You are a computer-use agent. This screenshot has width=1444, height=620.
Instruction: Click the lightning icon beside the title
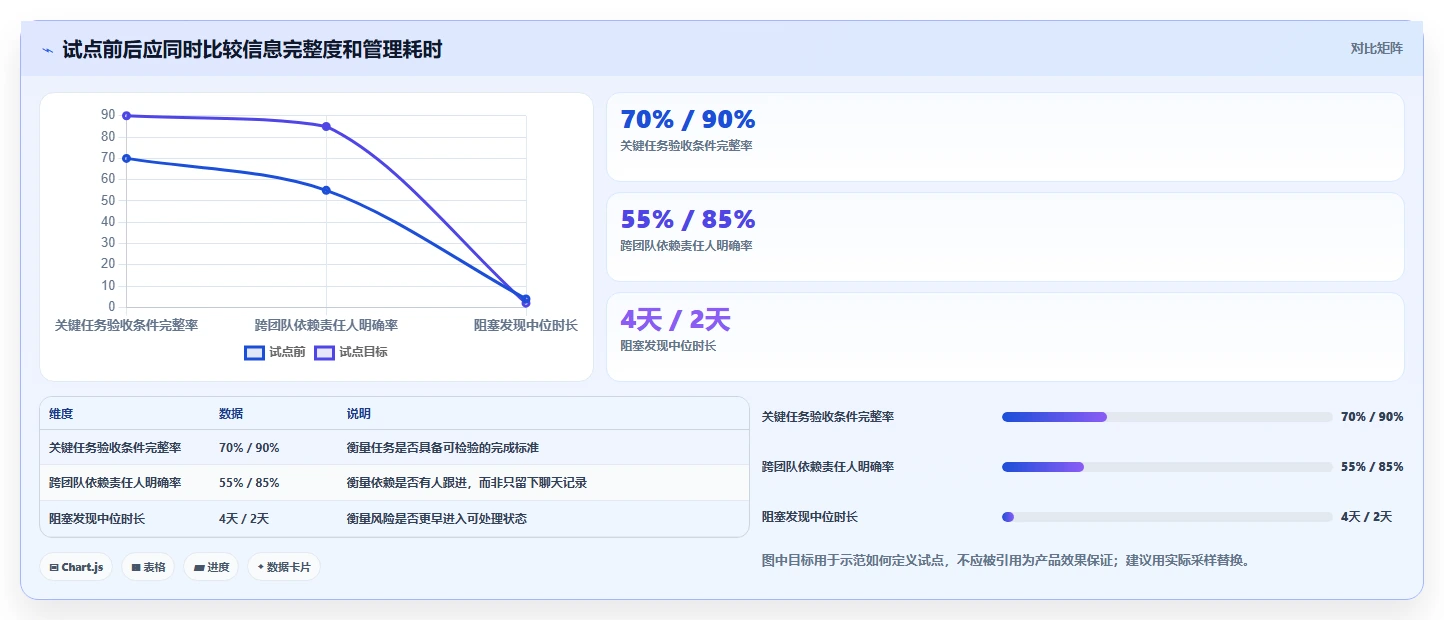(x=47, y=50)
